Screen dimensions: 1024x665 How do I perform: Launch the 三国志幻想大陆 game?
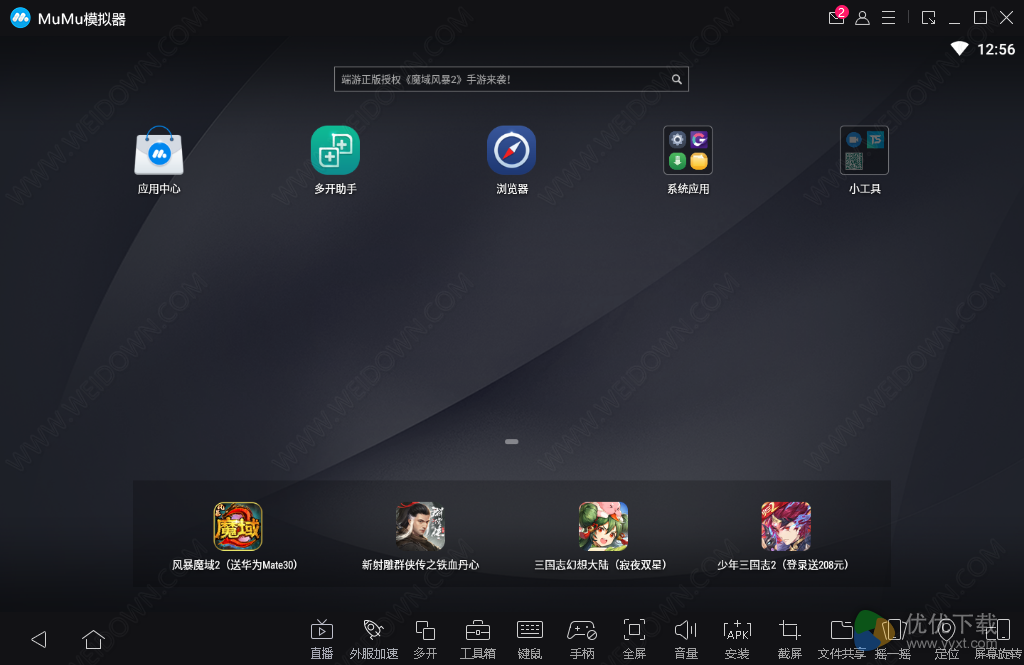[603, 527]
